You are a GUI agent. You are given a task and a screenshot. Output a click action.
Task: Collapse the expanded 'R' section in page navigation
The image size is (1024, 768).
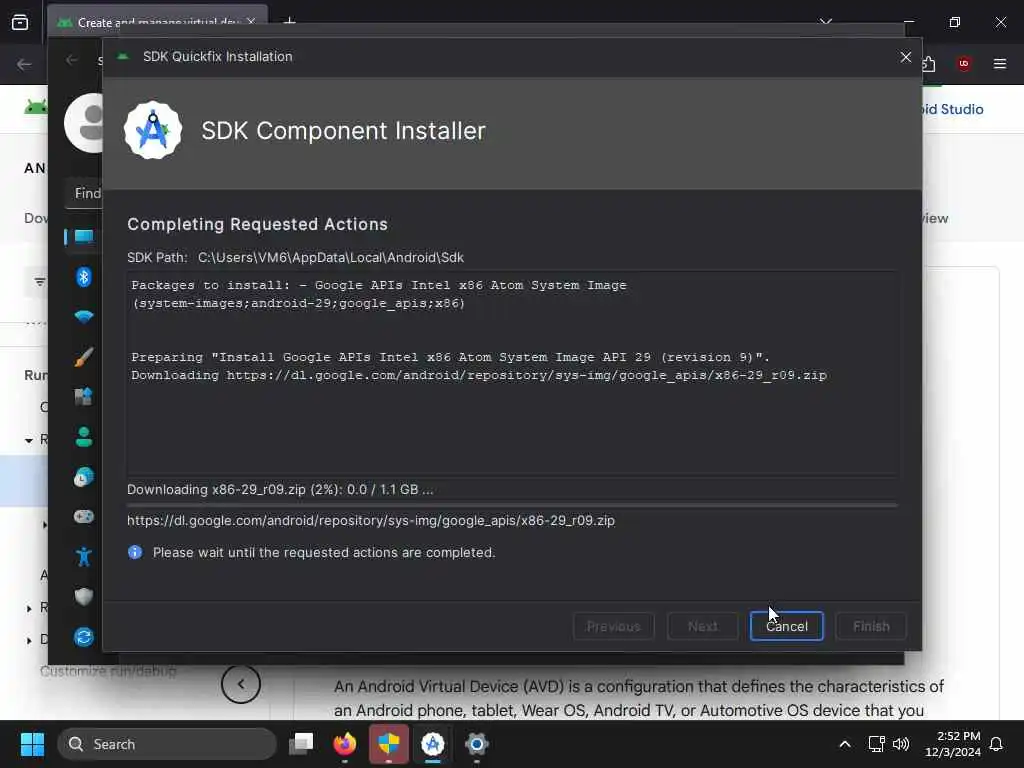coord(29,440)
